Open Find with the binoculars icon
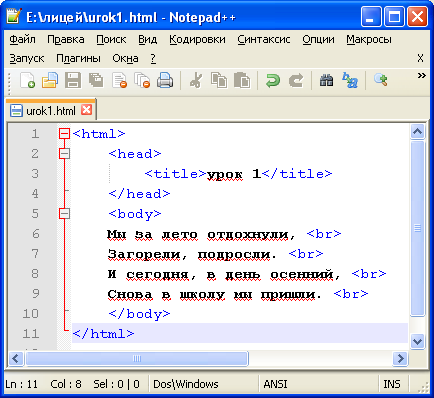The image size is (434, 398). coord(327,80)
